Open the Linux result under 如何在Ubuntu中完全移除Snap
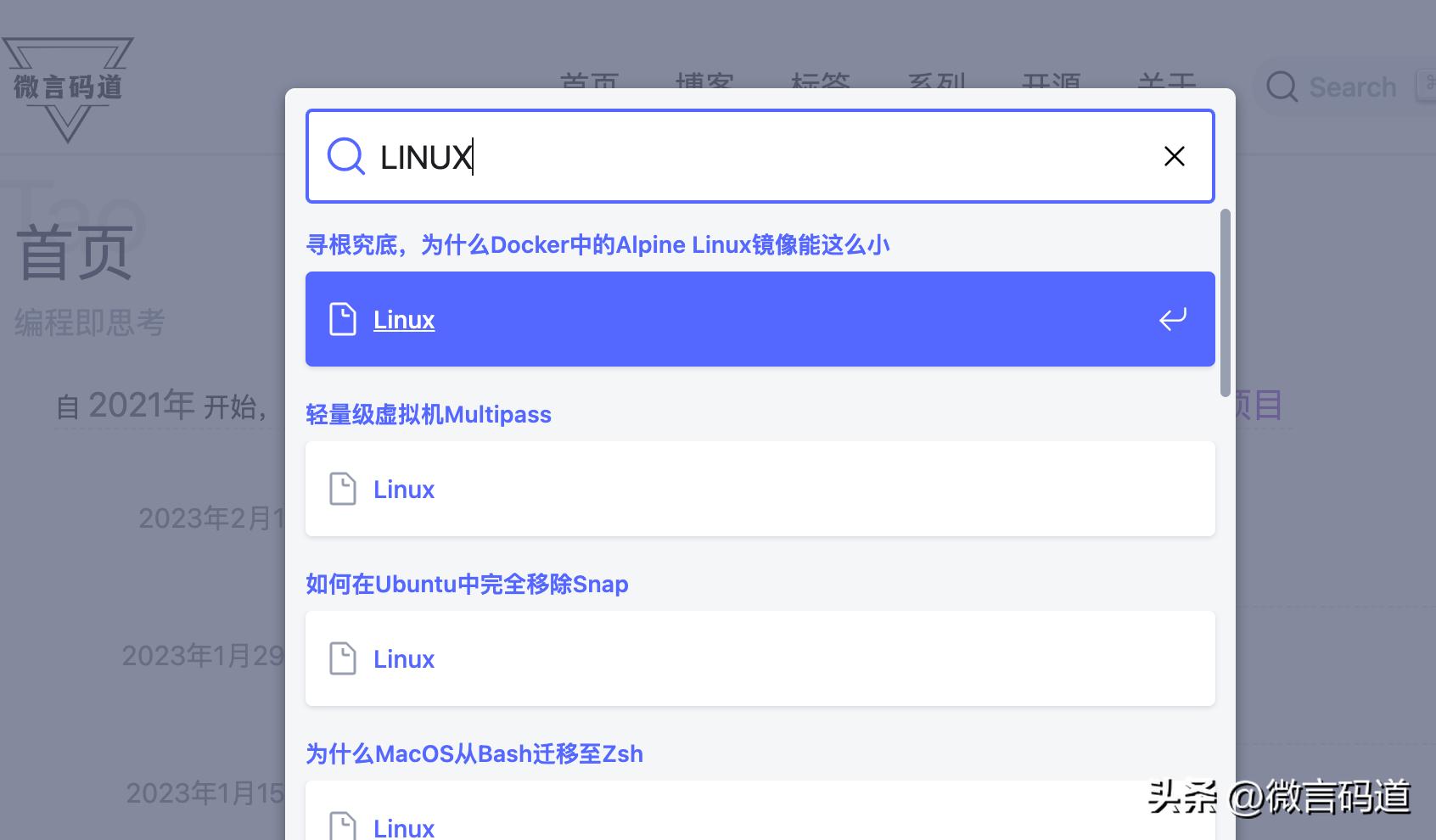1436x840 pixels. tap(760, 658)
